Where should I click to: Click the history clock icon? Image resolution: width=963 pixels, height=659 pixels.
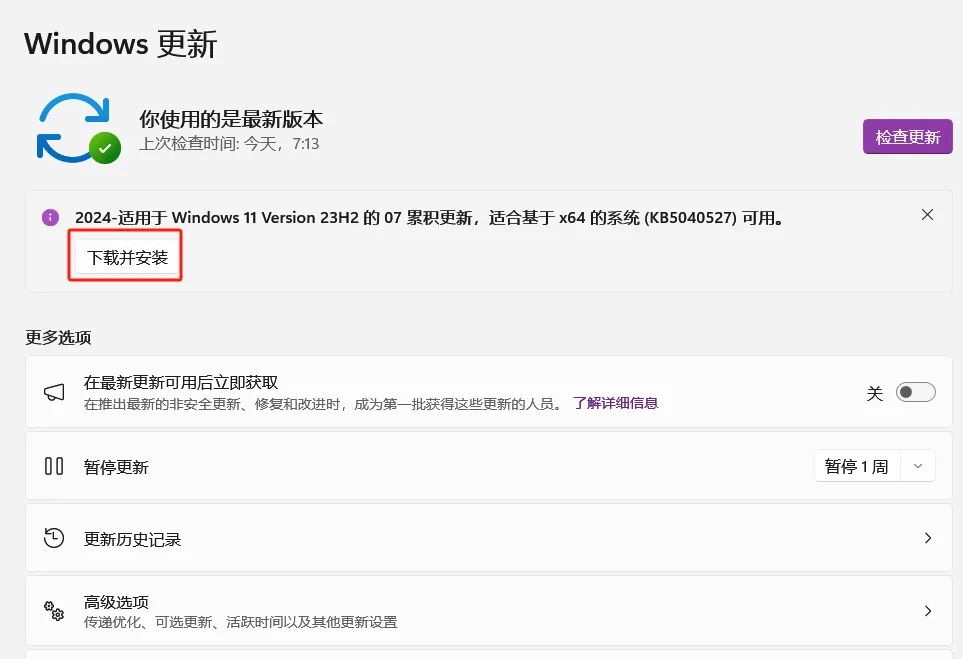[54, 538]
